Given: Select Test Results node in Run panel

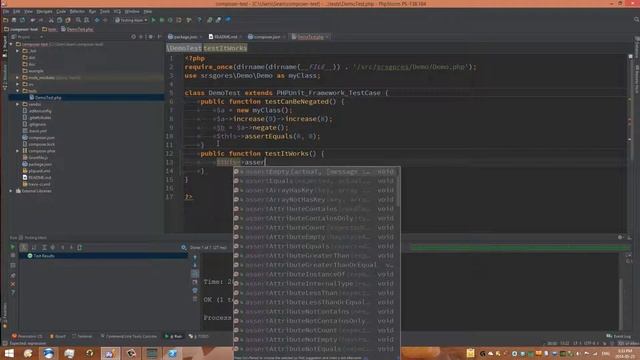Looking at the screenshot, I should pos(41,256).
